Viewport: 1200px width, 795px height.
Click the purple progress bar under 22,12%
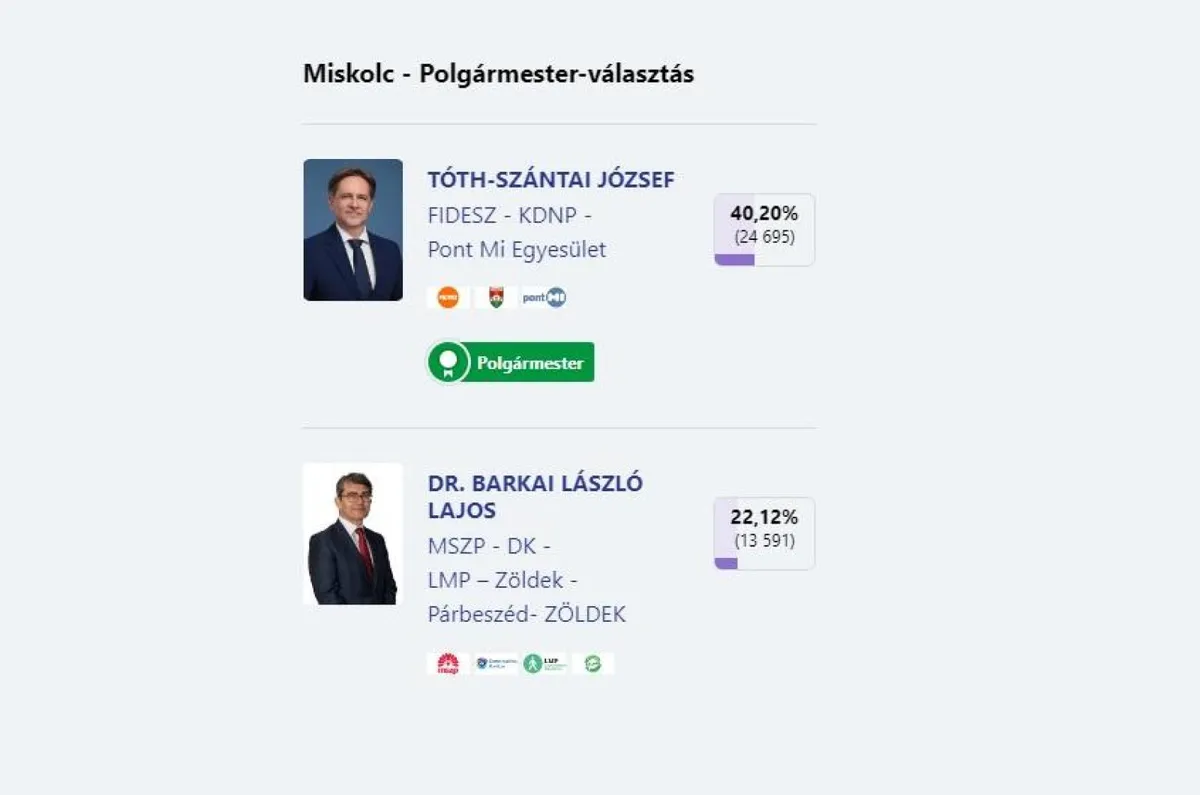[x=726, y=564]
